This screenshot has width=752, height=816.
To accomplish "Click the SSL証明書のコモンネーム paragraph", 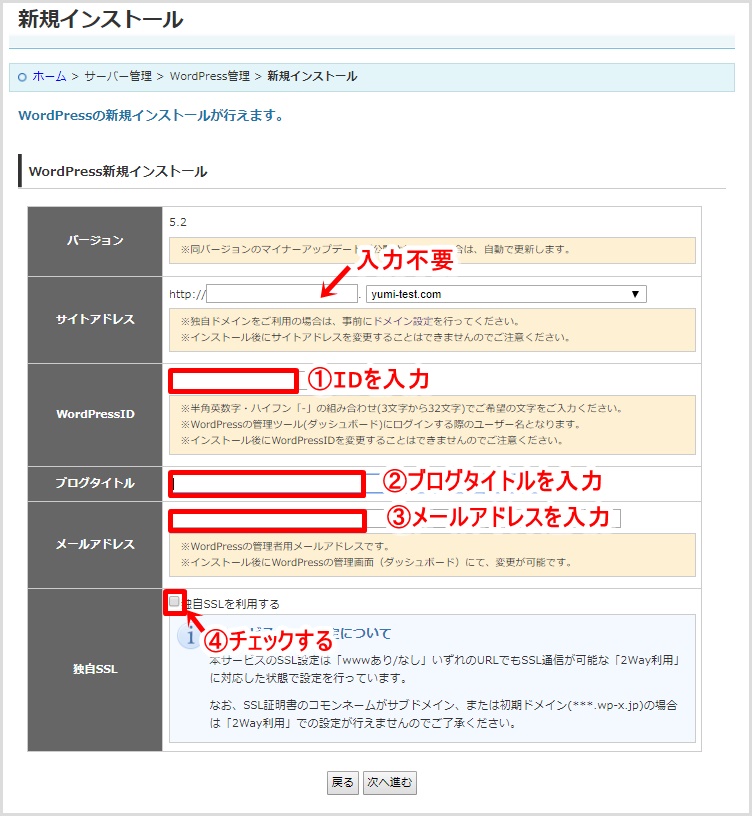I will click(444, 714).
